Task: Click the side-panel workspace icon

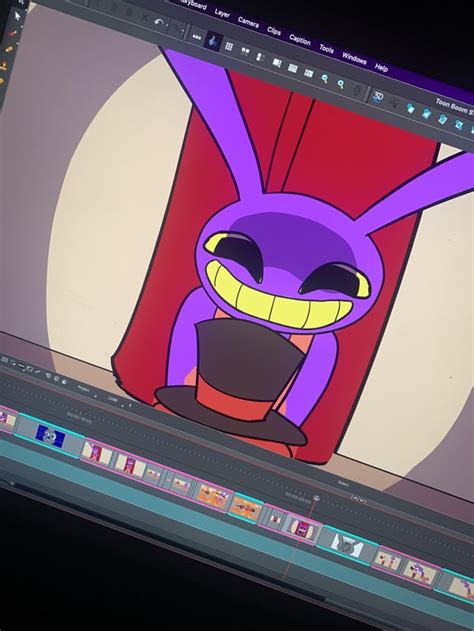Action: pyautogui.click(x=277, y=62)
